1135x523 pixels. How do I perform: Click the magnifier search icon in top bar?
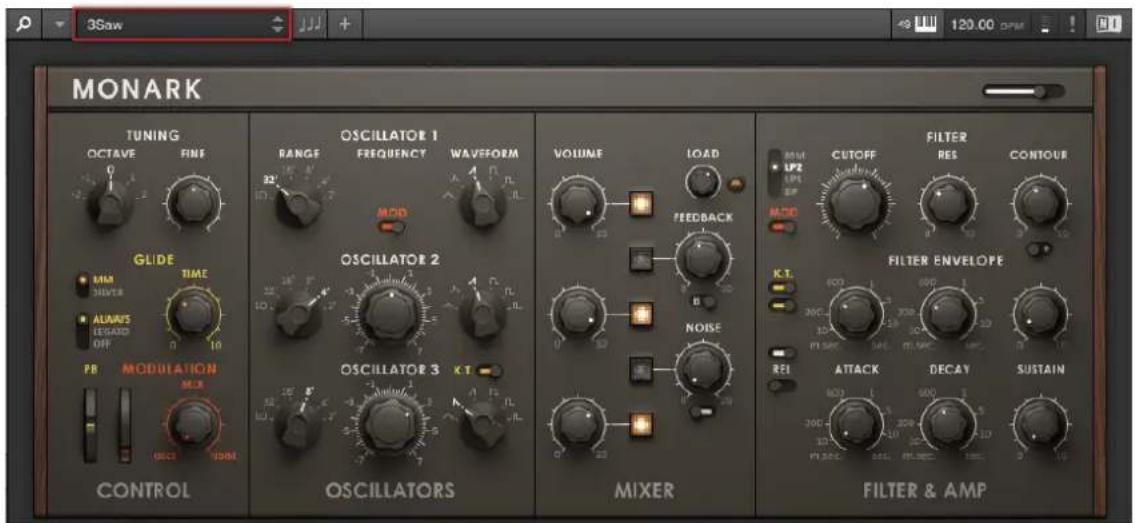(x=25, y=25)
